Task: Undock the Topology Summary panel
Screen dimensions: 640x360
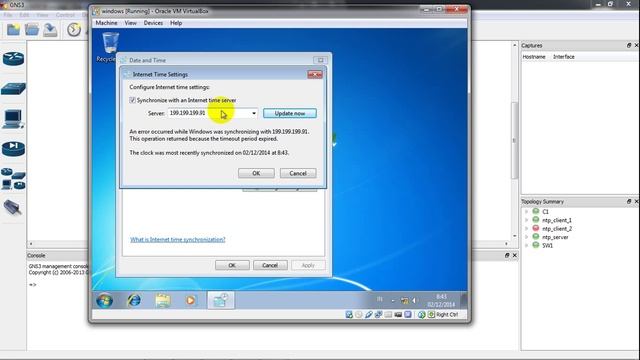Action: pos(629,201)
